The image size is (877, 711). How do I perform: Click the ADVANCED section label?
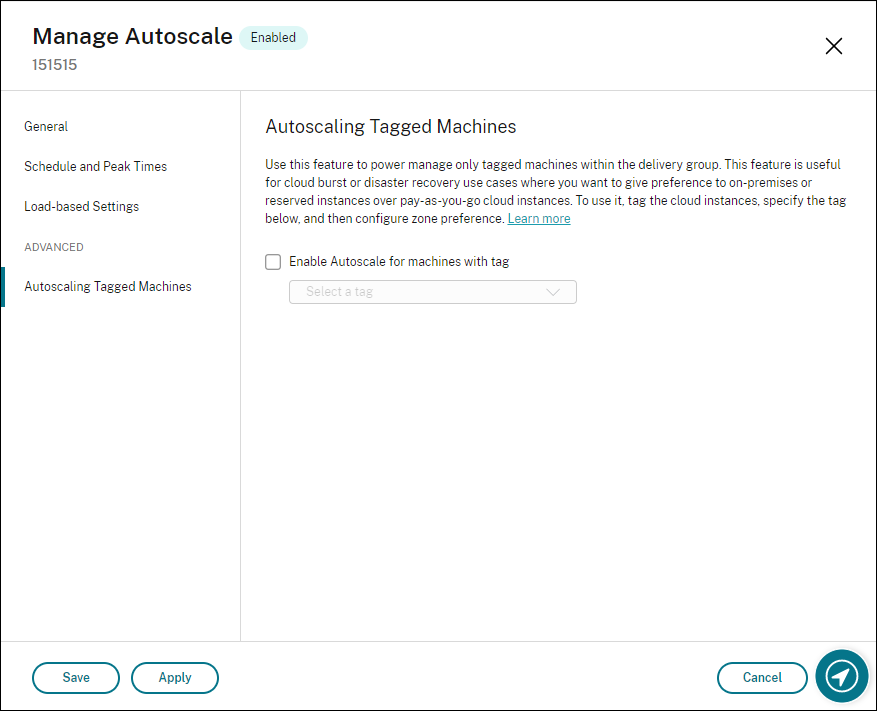pos(54,247)
